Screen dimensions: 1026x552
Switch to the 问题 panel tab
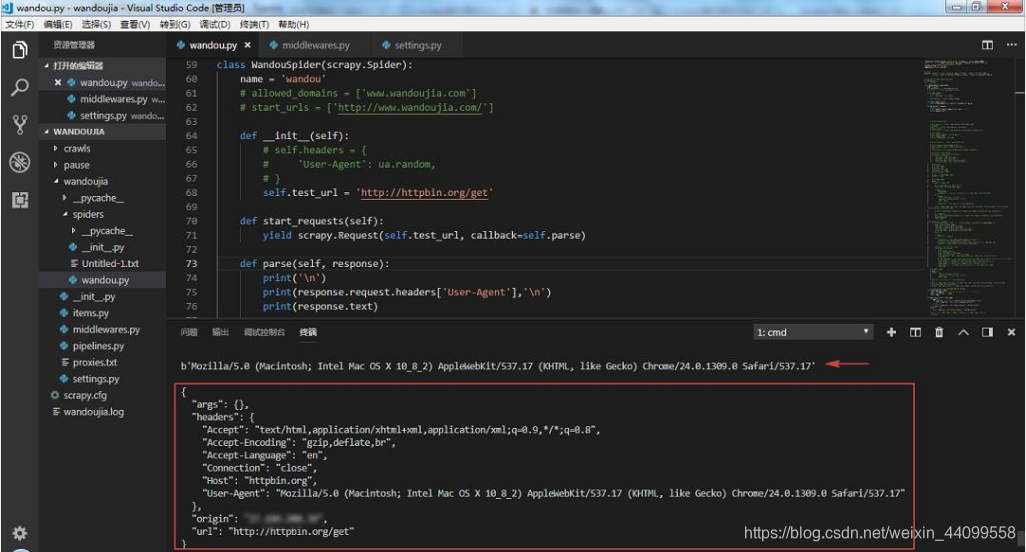tap(189, 332)
